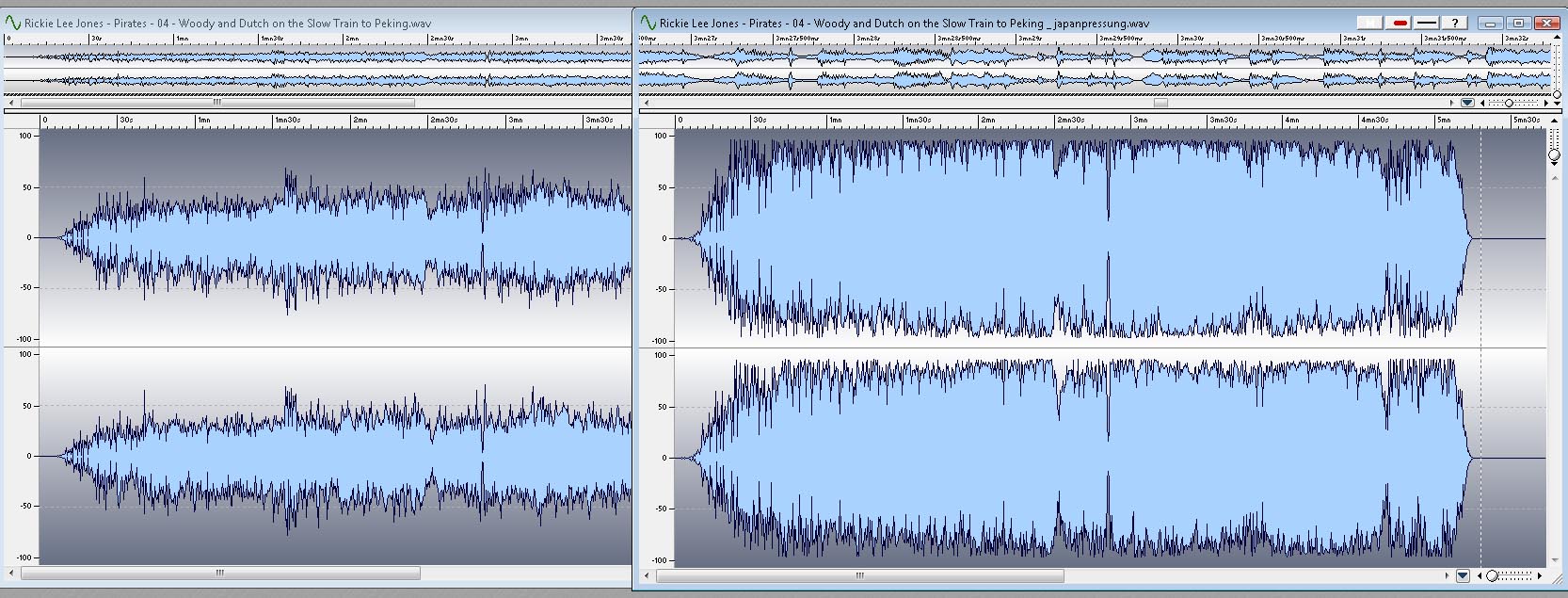The height and width of the screenshot is (598, 1568).
Task: Click main view vertical zoom knob, right window
Action: click(x=1554, y=155)
